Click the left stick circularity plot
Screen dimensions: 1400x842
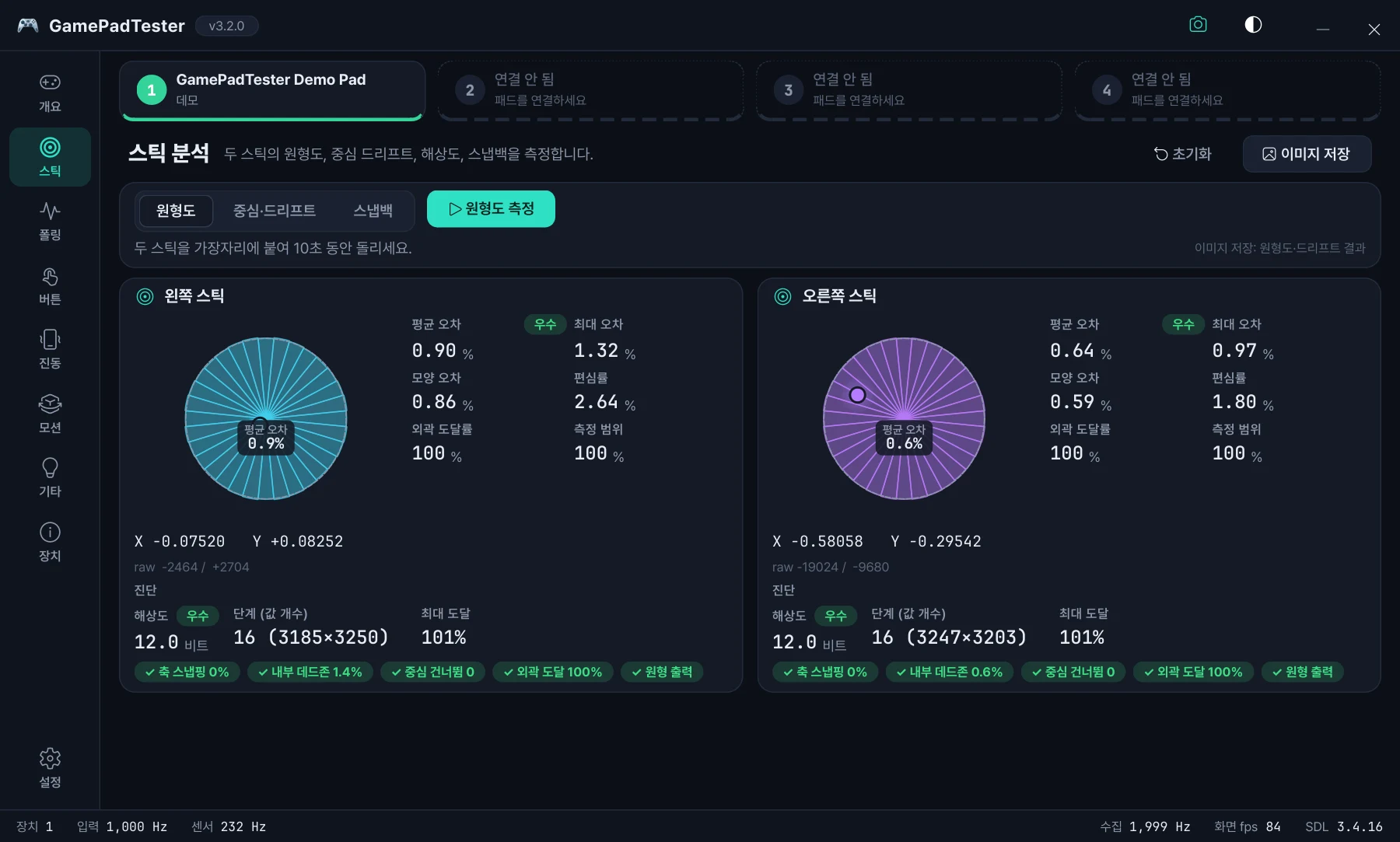coord(266,418)
